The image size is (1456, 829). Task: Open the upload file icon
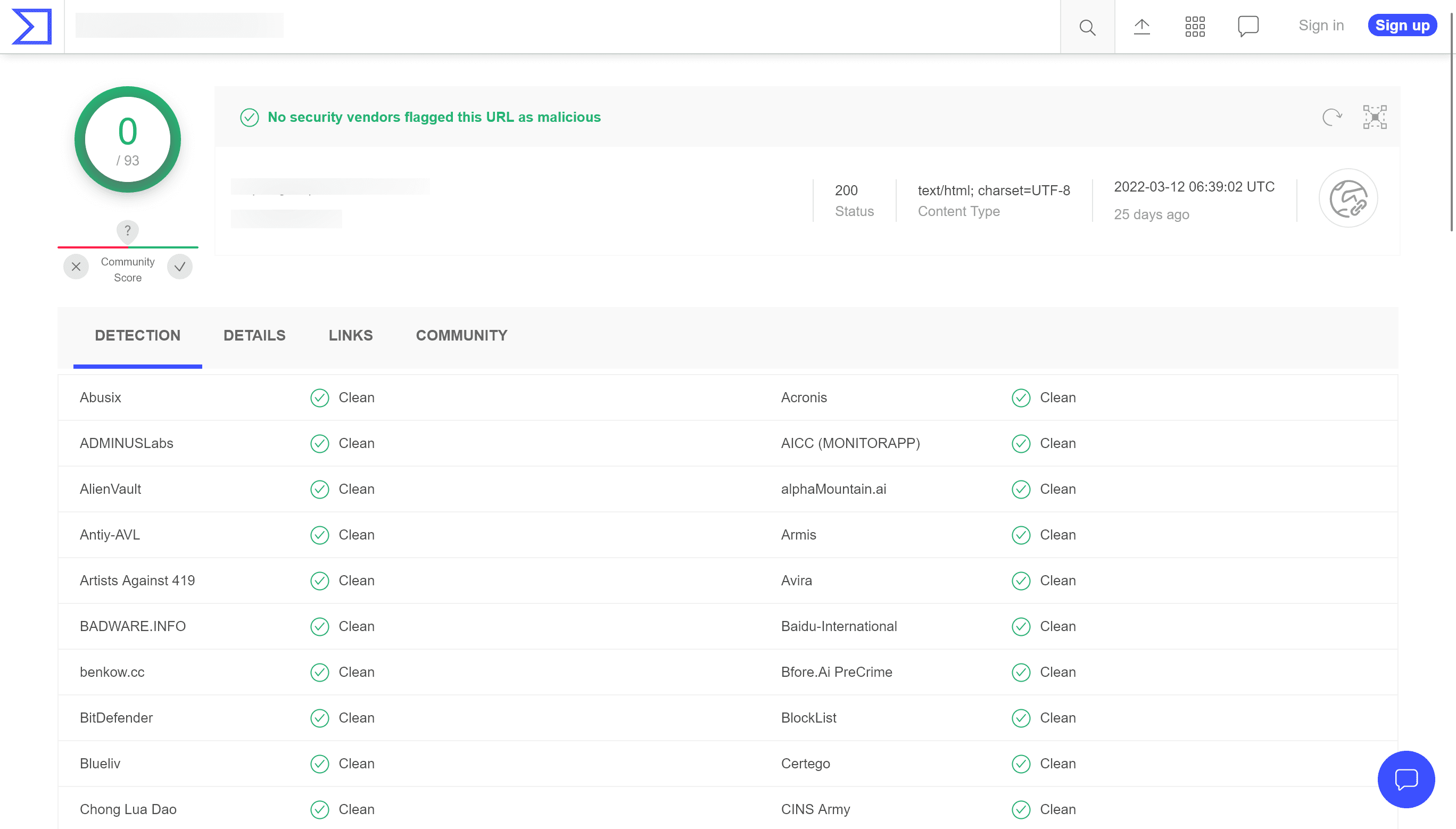point(1141,26)
